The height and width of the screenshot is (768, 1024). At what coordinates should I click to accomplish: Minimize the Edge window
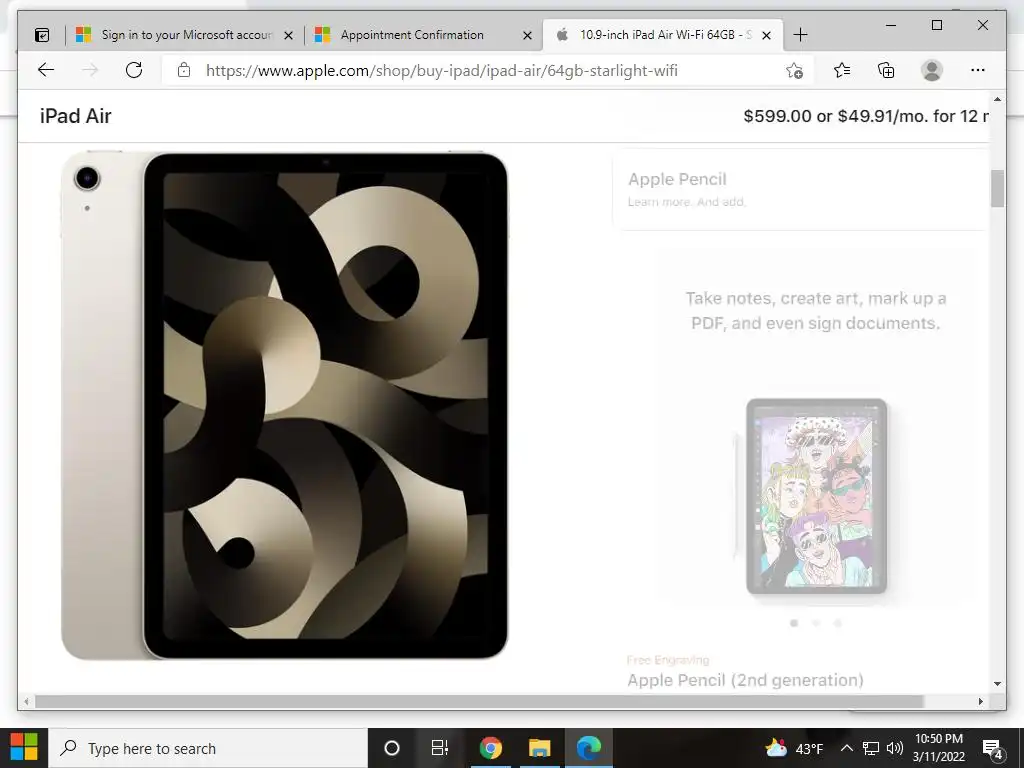(891, 25)
